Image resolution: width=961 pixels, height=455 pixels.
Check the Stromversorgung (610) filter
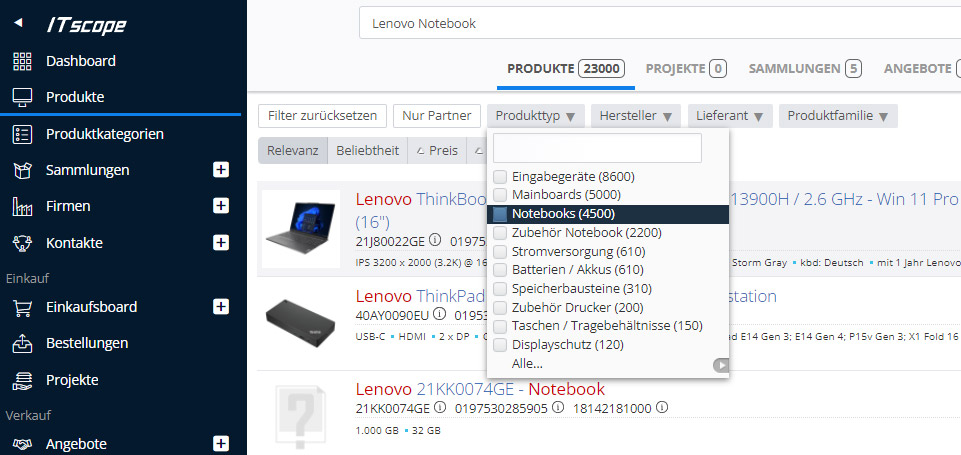tap(500, 251)
